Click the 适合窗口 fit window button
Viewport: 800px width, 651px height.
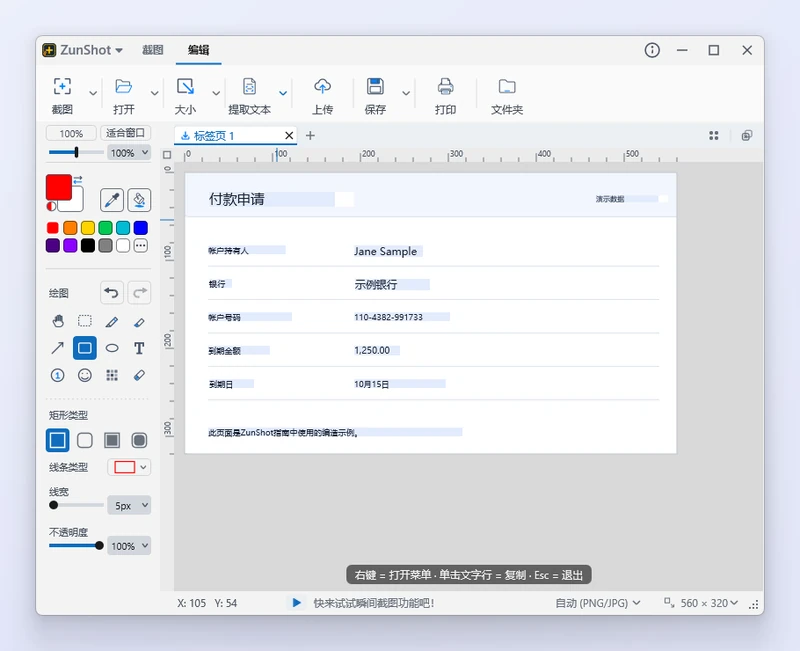(126, 133)
